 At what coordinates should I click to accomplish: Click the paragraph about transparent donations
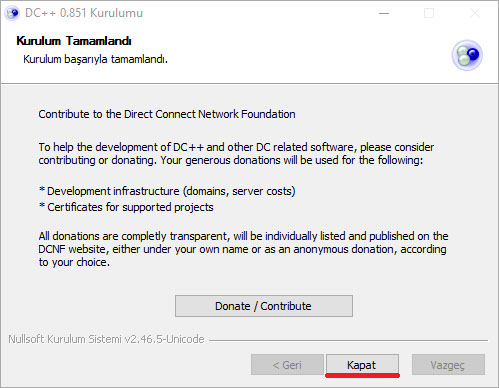(243, 249)
